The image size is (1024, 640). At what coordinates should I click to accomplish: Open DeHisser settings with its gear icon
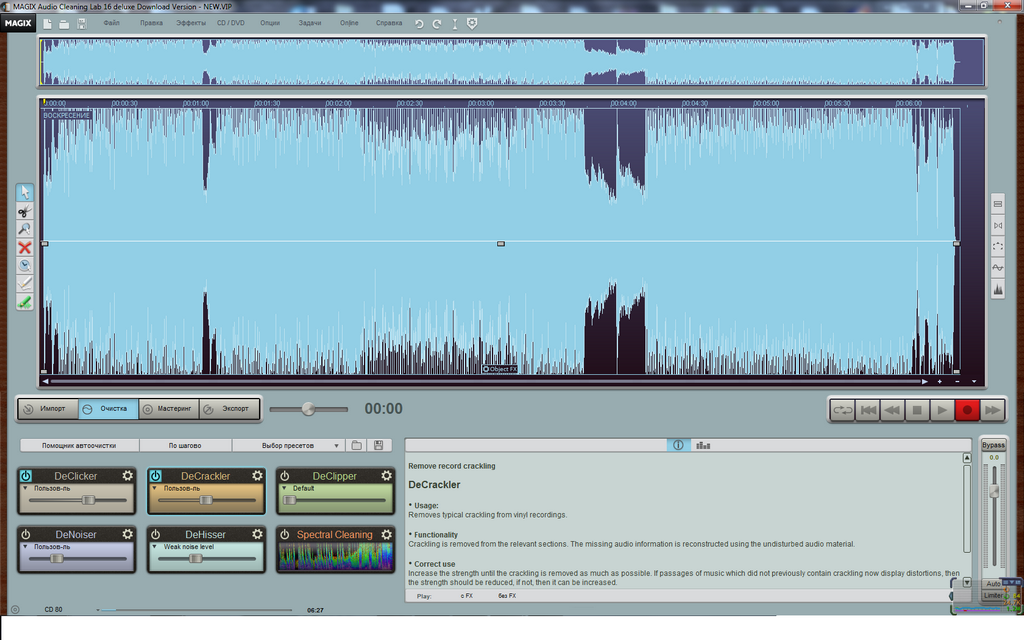257,534
